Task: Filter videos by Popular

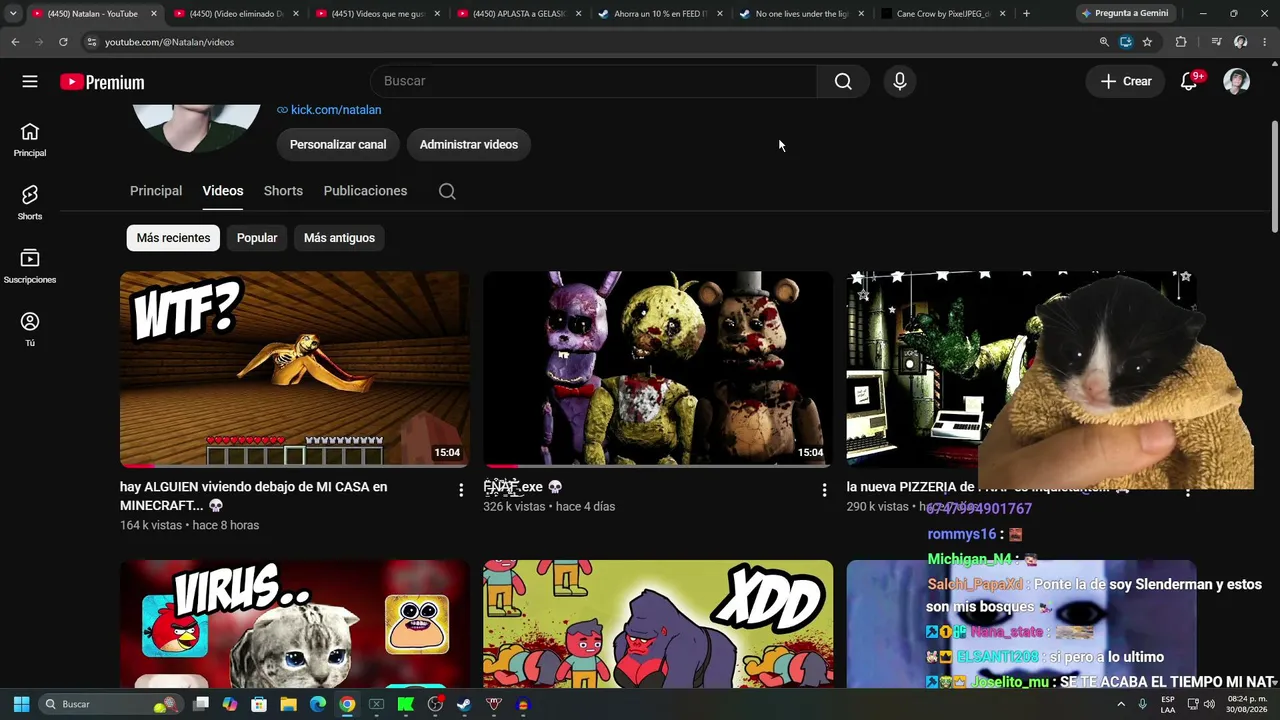Action: tap(257, 238)
